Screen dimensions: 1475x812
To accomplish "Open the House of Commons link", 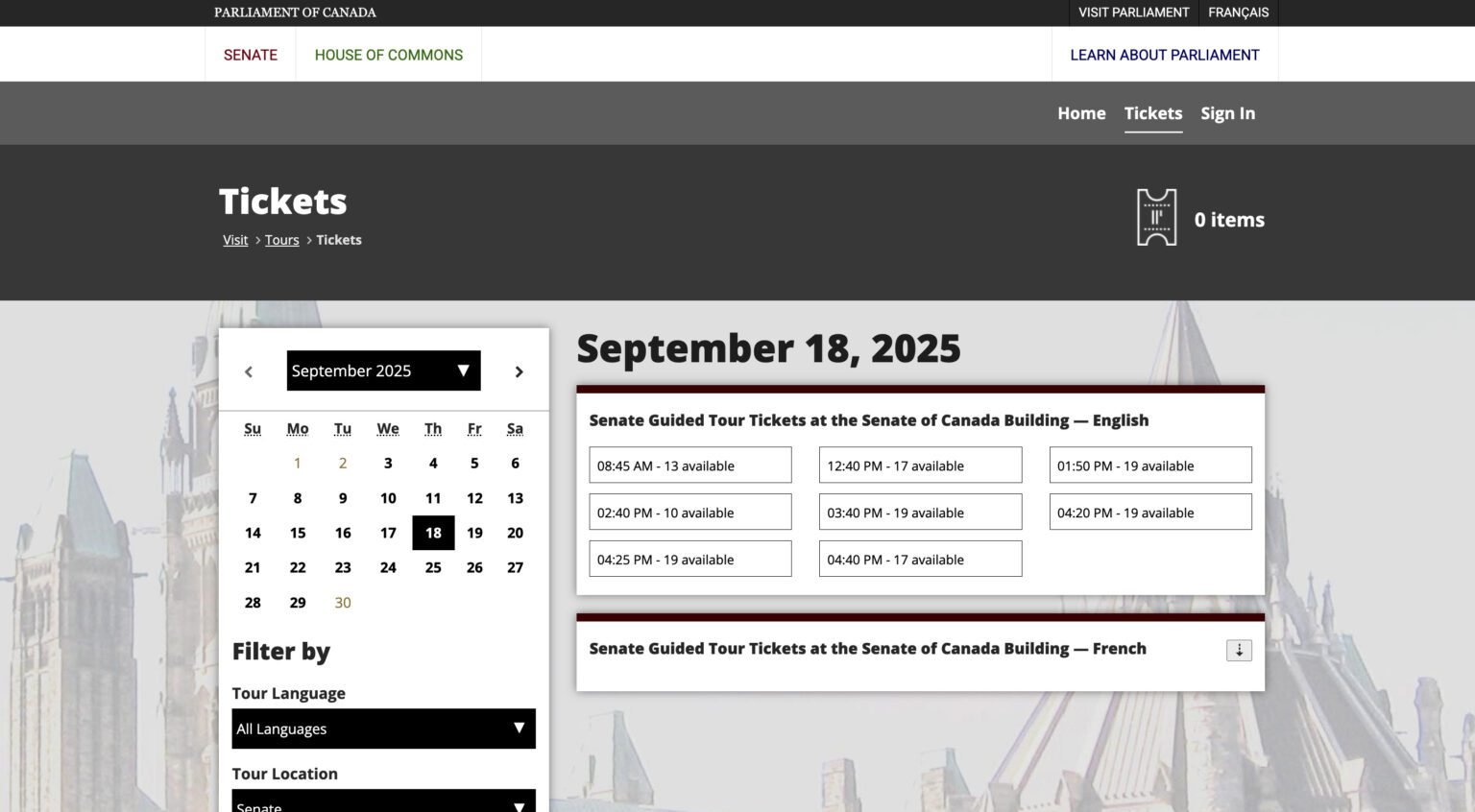I will 389,55.
